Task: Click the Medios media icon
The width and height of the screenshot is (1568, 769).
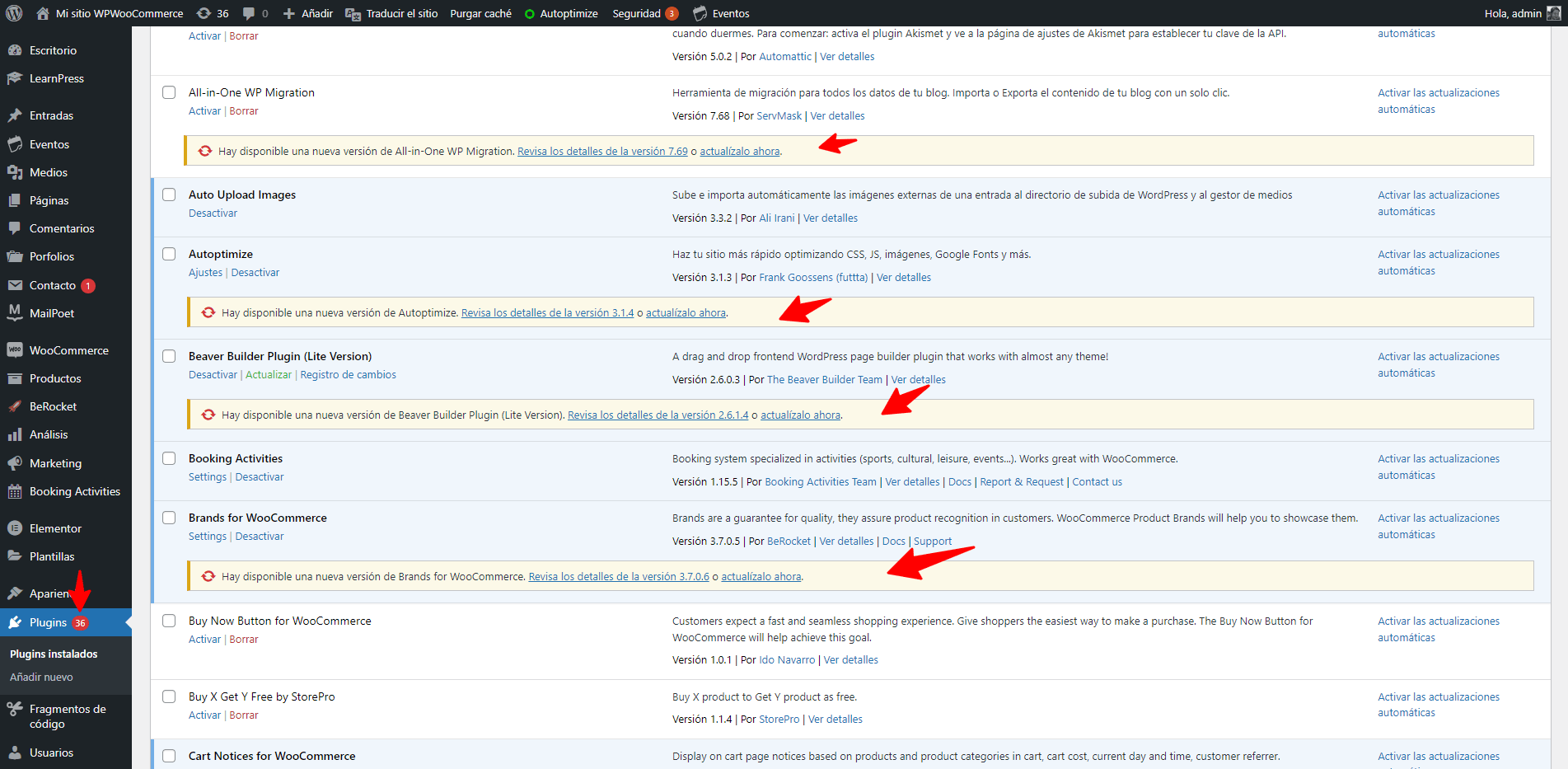Action: [x=15, y=172]
